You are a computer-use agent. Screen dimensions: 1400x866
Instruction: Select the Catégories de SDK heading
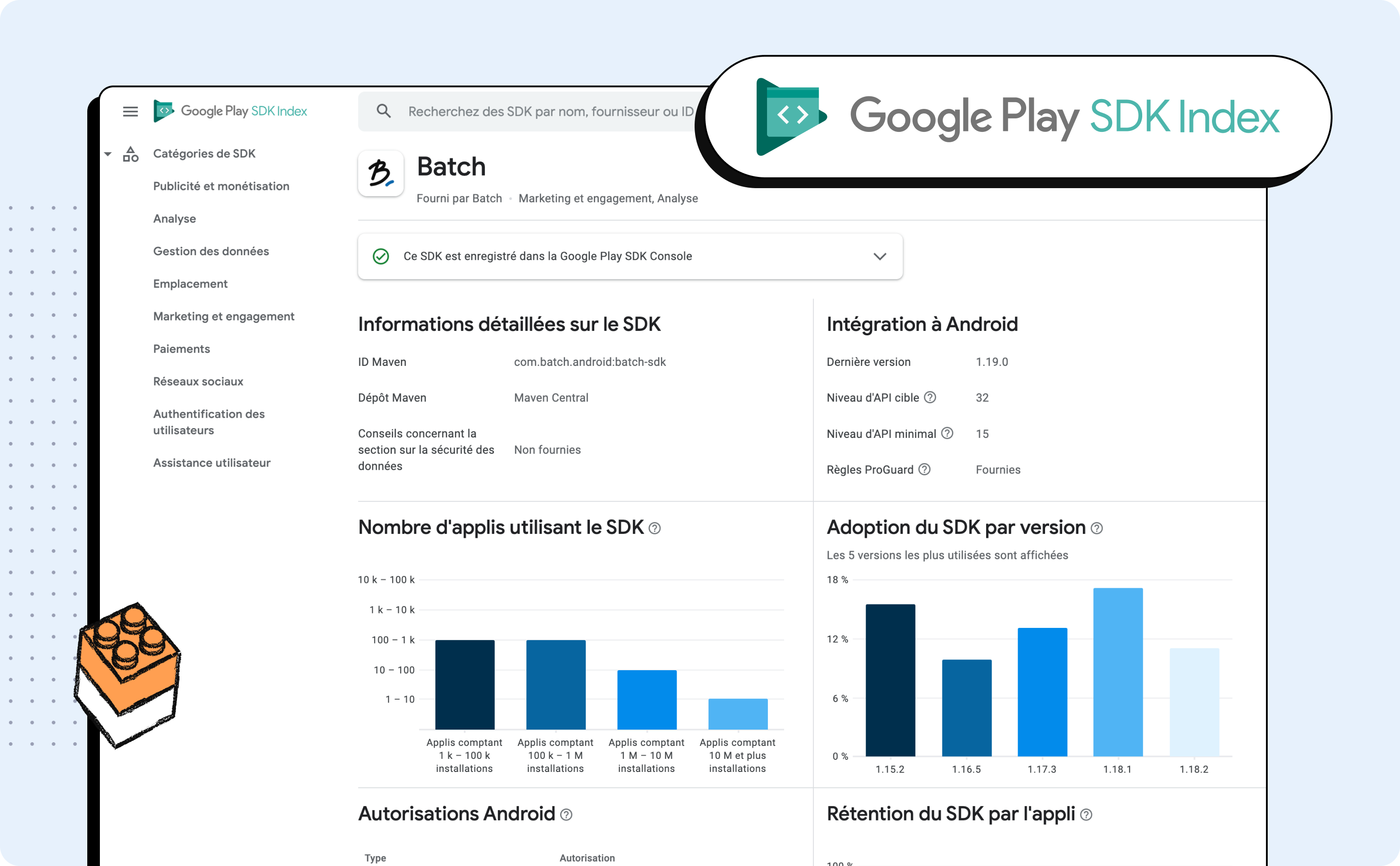204,153
